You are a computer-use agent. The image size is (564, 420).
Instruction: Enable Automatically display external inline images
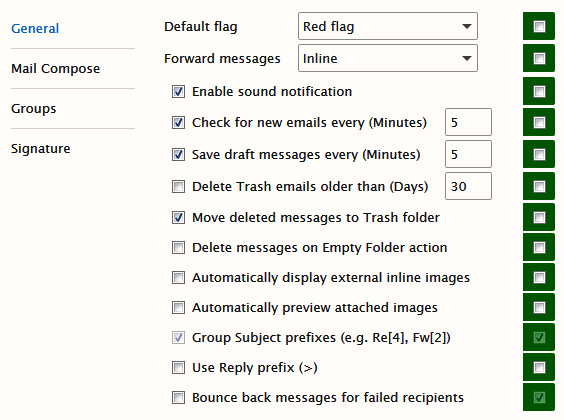[x=178, y=277]
